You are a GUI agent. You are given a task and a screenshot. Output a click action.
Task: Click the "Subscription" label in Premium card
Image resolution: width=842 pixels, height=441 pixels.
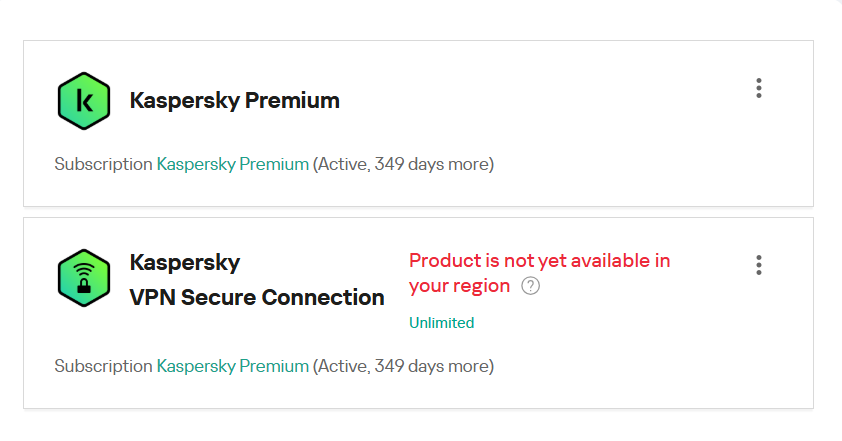point(103,164)
